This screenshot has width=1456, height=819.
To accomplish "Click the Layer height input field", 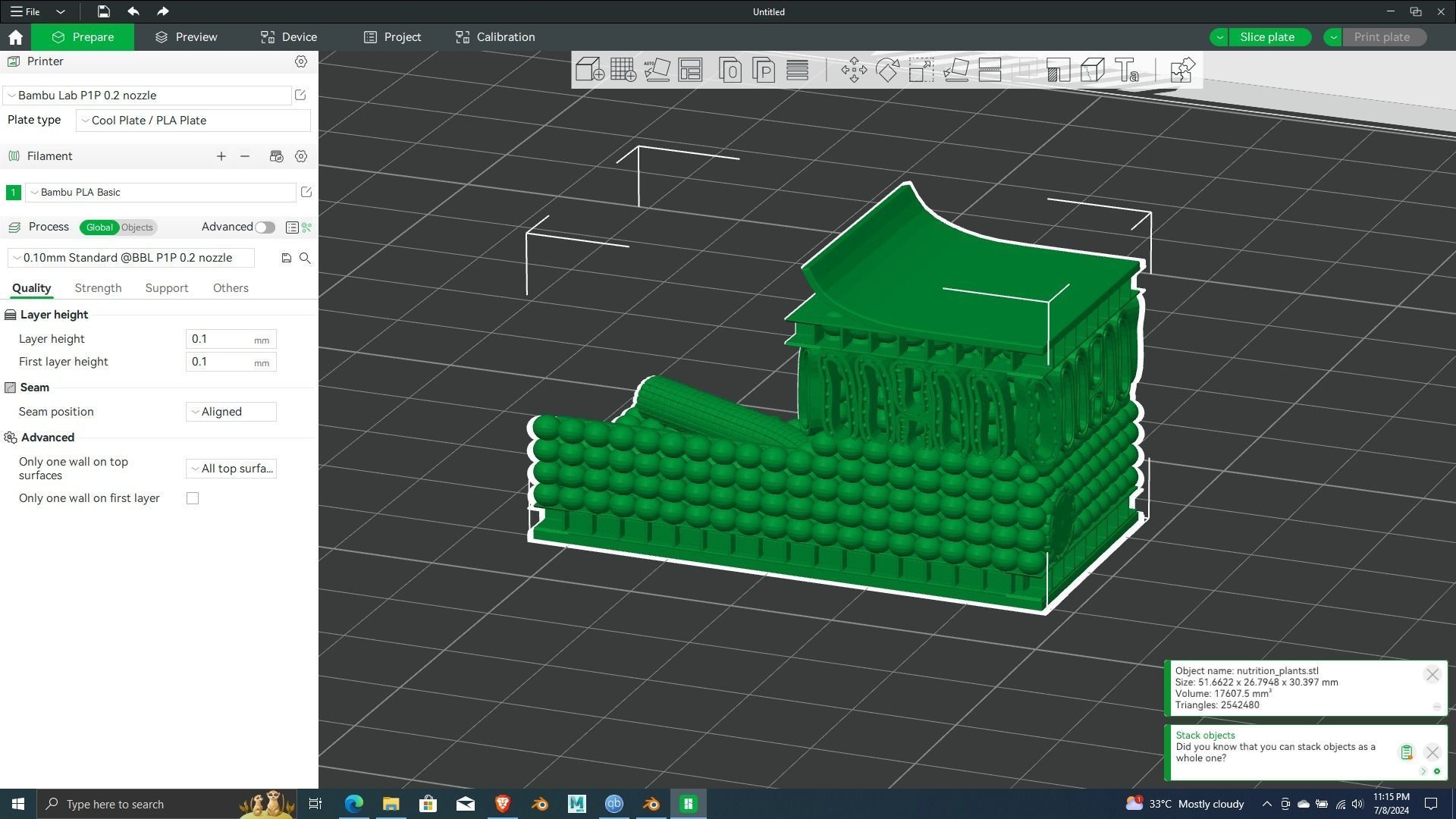I will click(220, 339).
